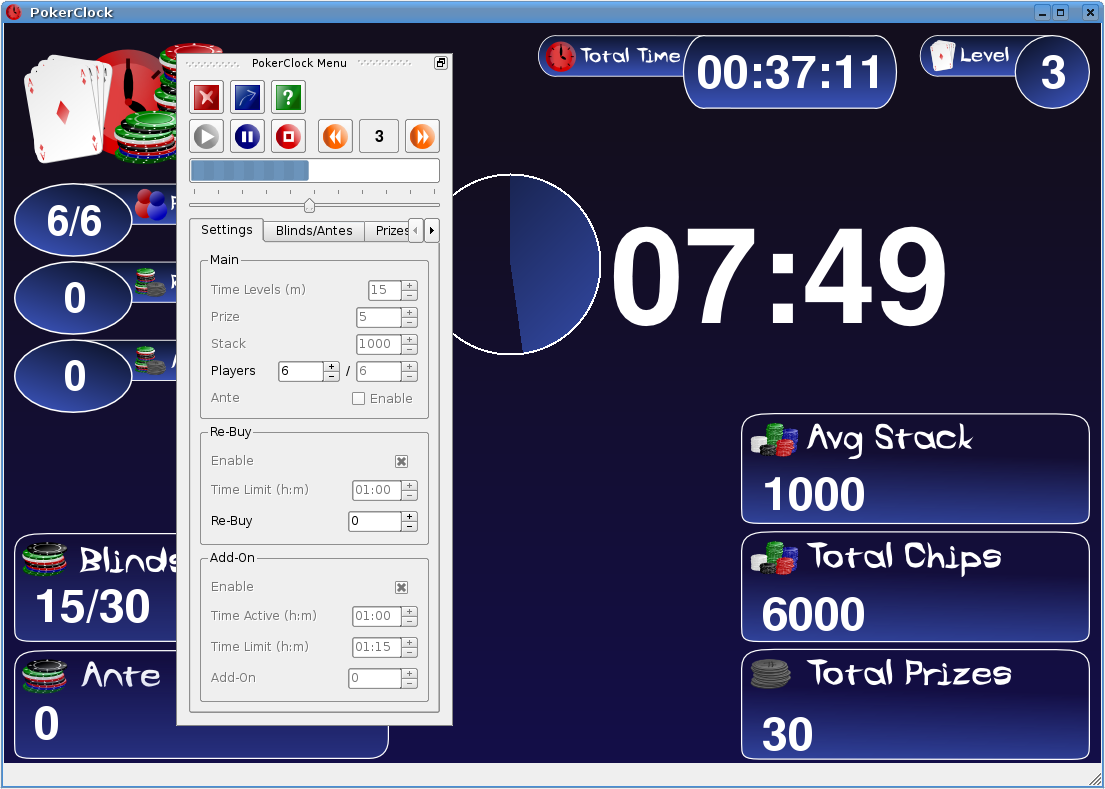Increase Add-On Time Limit stepper
Screen dimensions: 1105x789
(409, 642)
